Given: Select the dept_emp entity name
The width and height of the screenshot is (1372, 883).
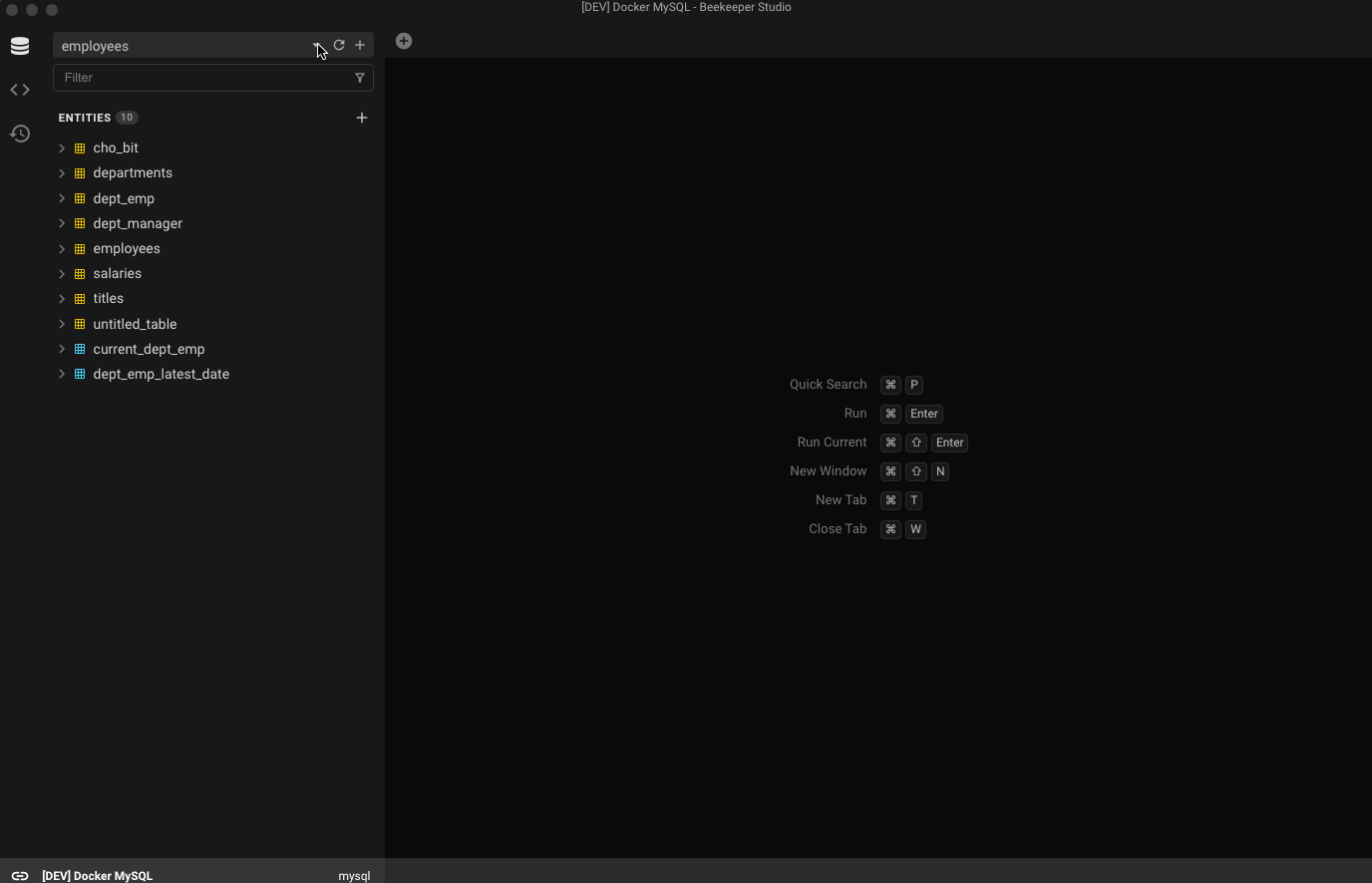Looking at the screenshot, I should click(124, 198).
